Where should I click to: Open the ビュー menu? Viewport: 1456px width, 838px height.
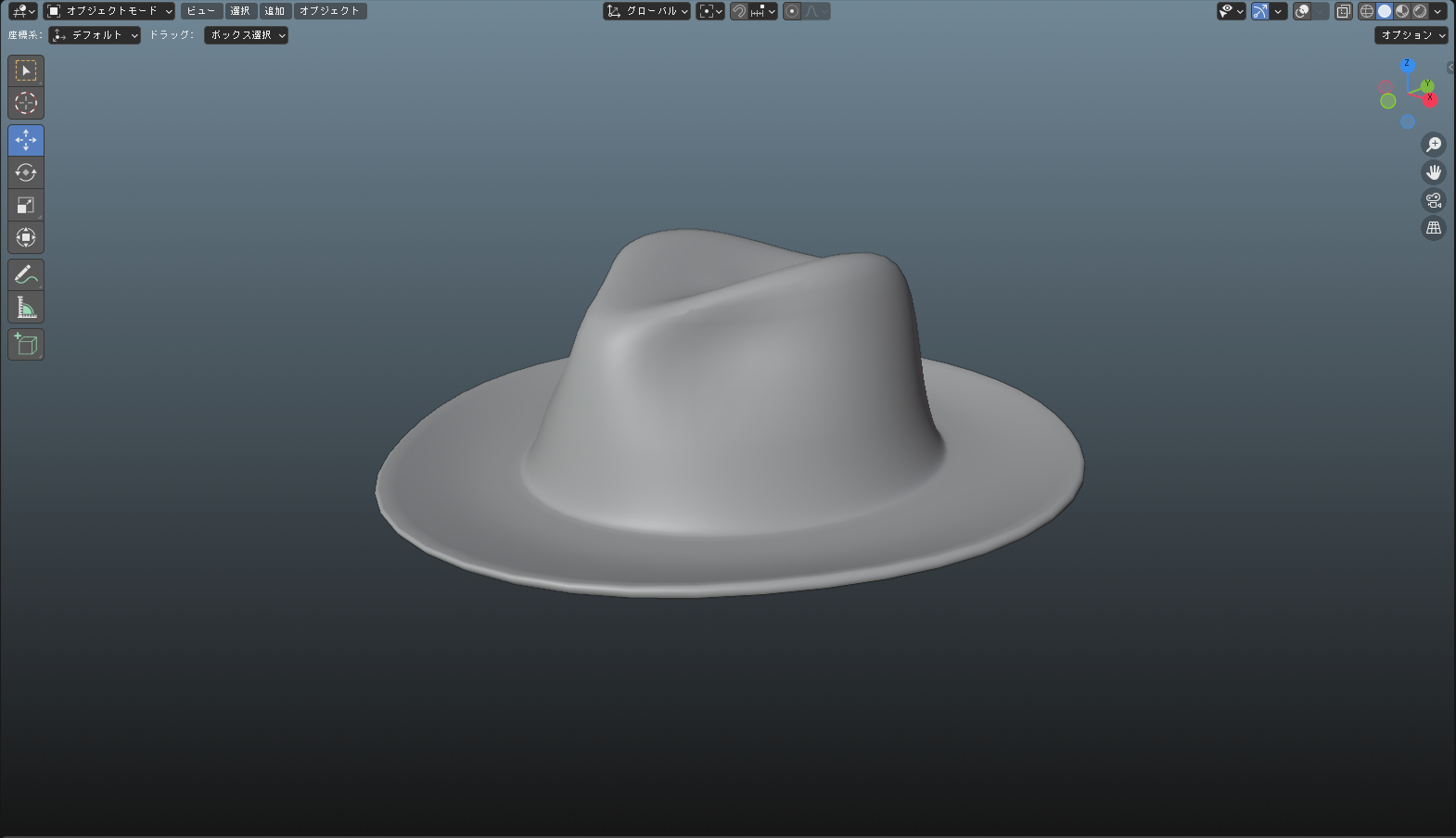tap(201, 11)
